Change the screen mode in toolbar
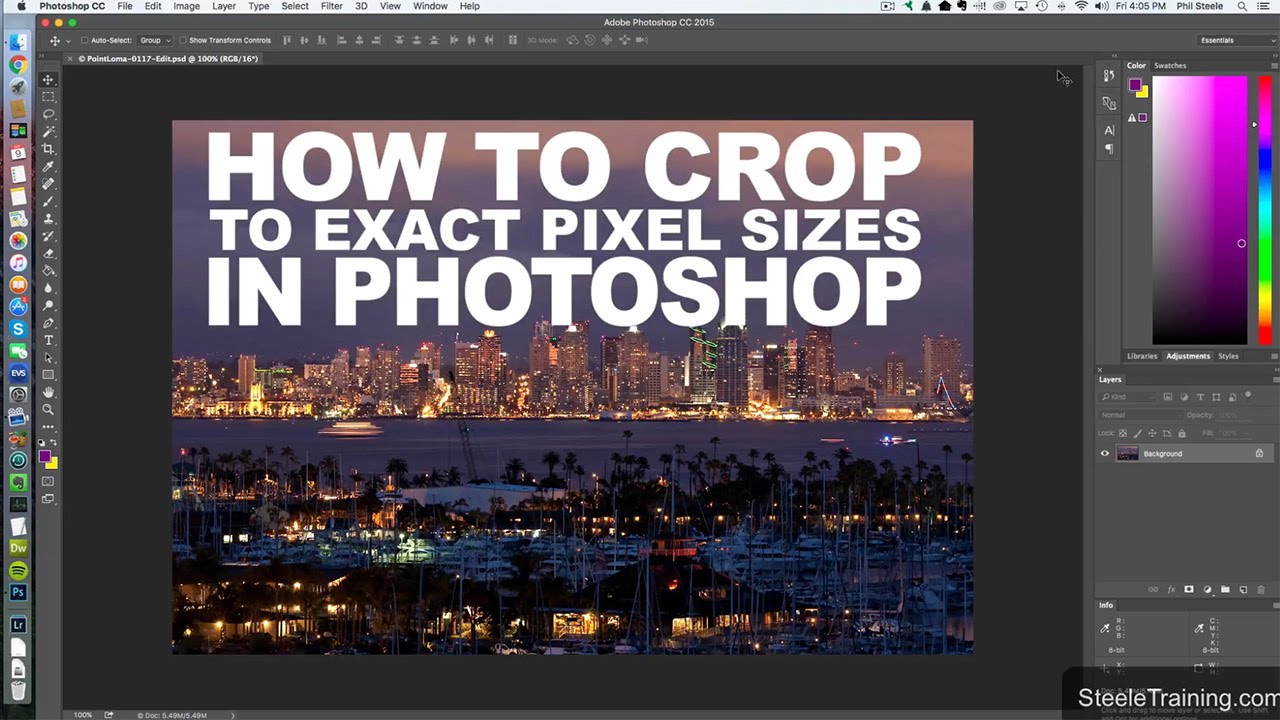This screenshot has height=720, width=1280. tap(48, 499)
